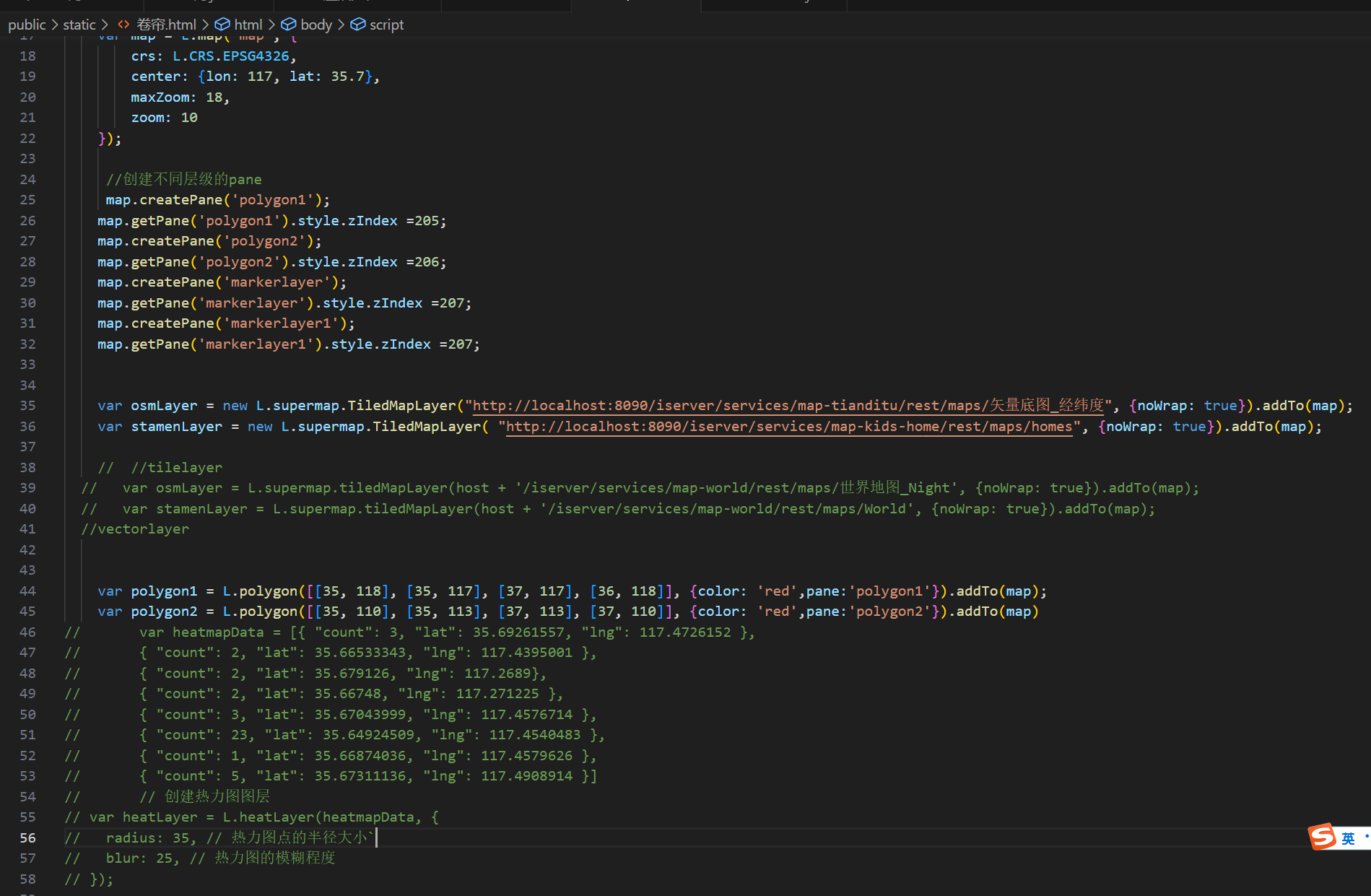
Task: Click the '35.69261557' lat value
Action: [x=518, y=632]
